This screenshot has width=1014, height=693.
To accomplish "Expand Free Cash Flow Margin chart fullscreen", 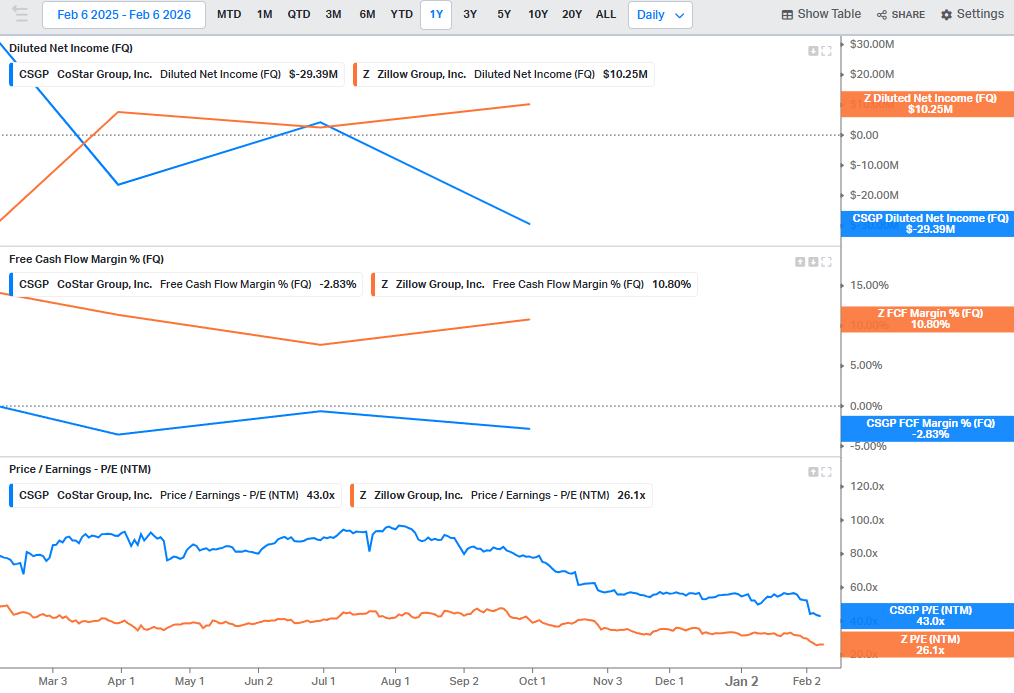I will pos(827,262).
